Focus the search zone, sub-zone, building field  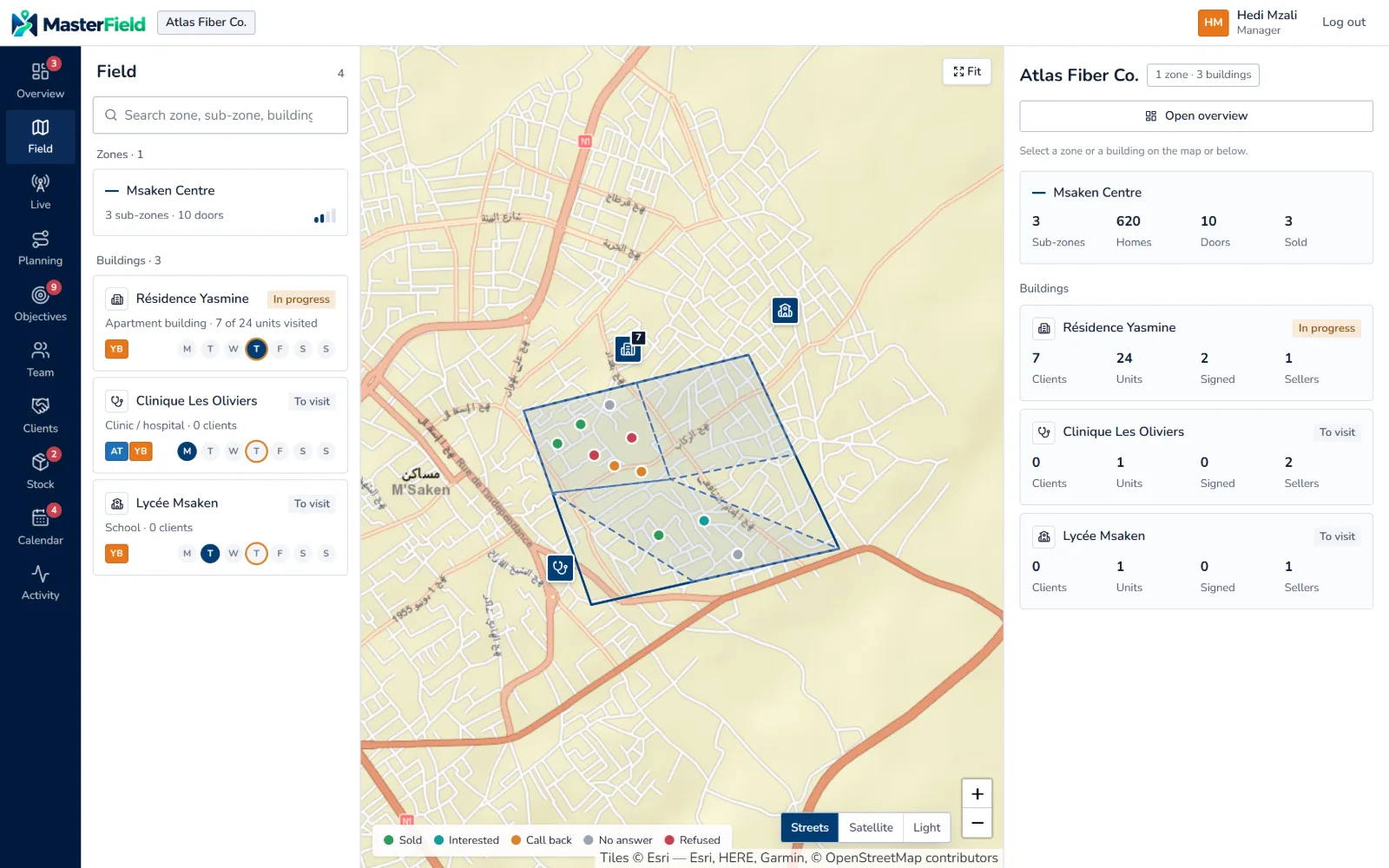point(221,115)
